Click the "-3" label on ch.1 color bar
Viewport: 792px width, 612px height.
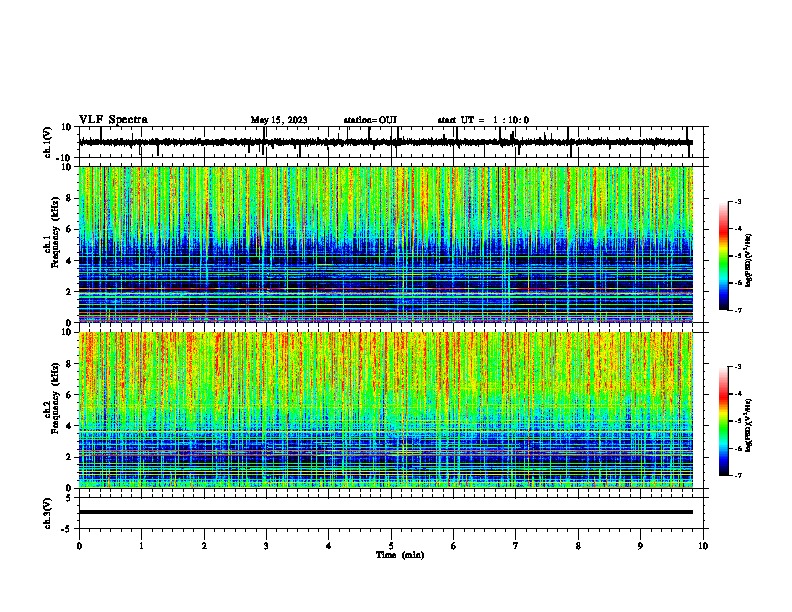click(x=737, y=202)
